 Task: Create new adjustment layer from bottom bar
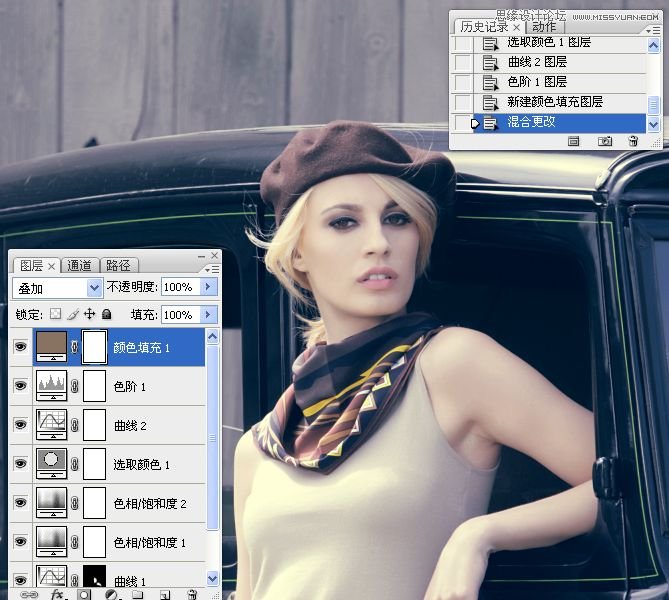click(x=111, y=594)
